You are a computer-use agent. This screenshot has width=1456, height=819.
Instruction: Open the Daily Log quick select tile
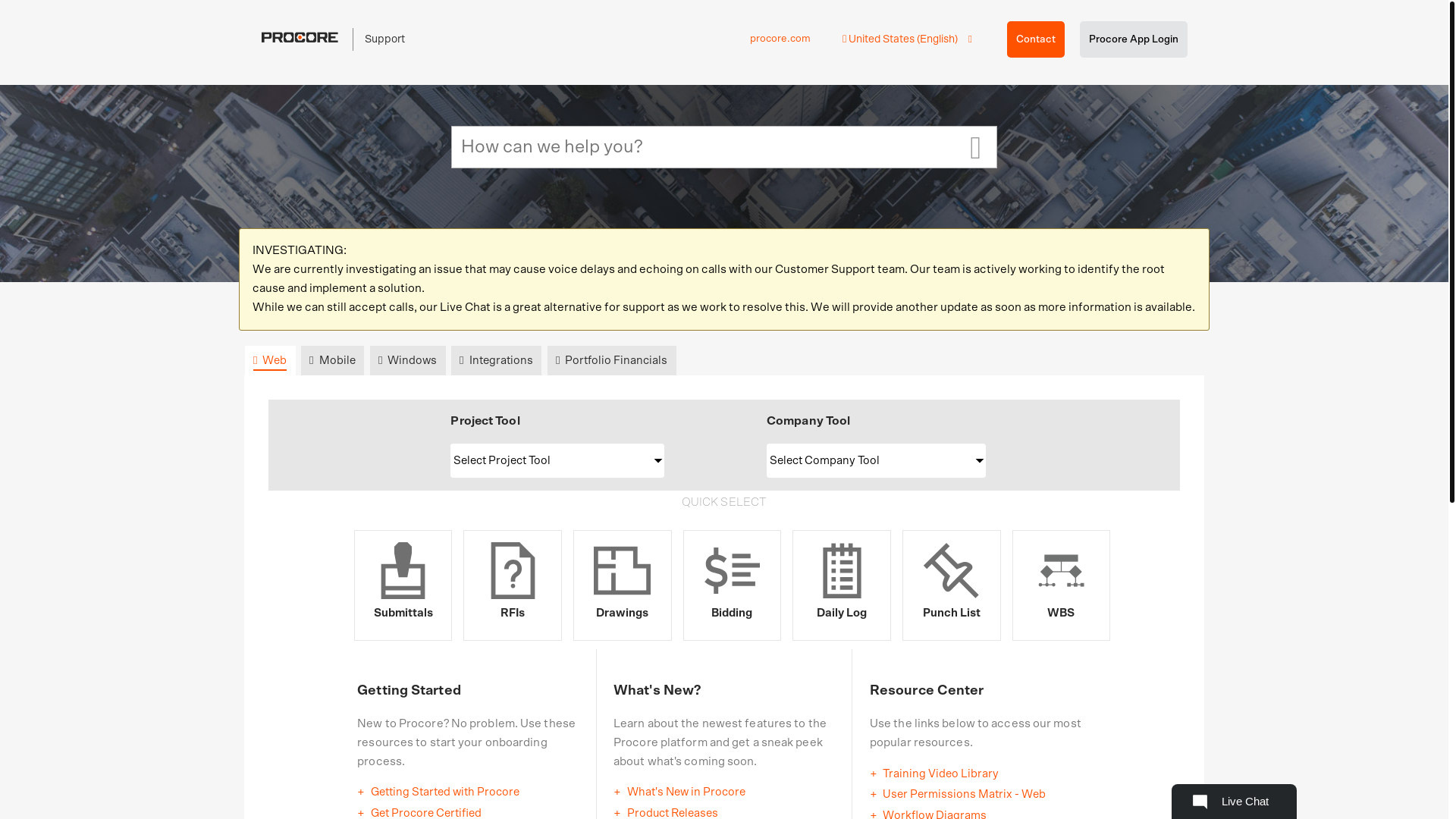coord(842,585)
